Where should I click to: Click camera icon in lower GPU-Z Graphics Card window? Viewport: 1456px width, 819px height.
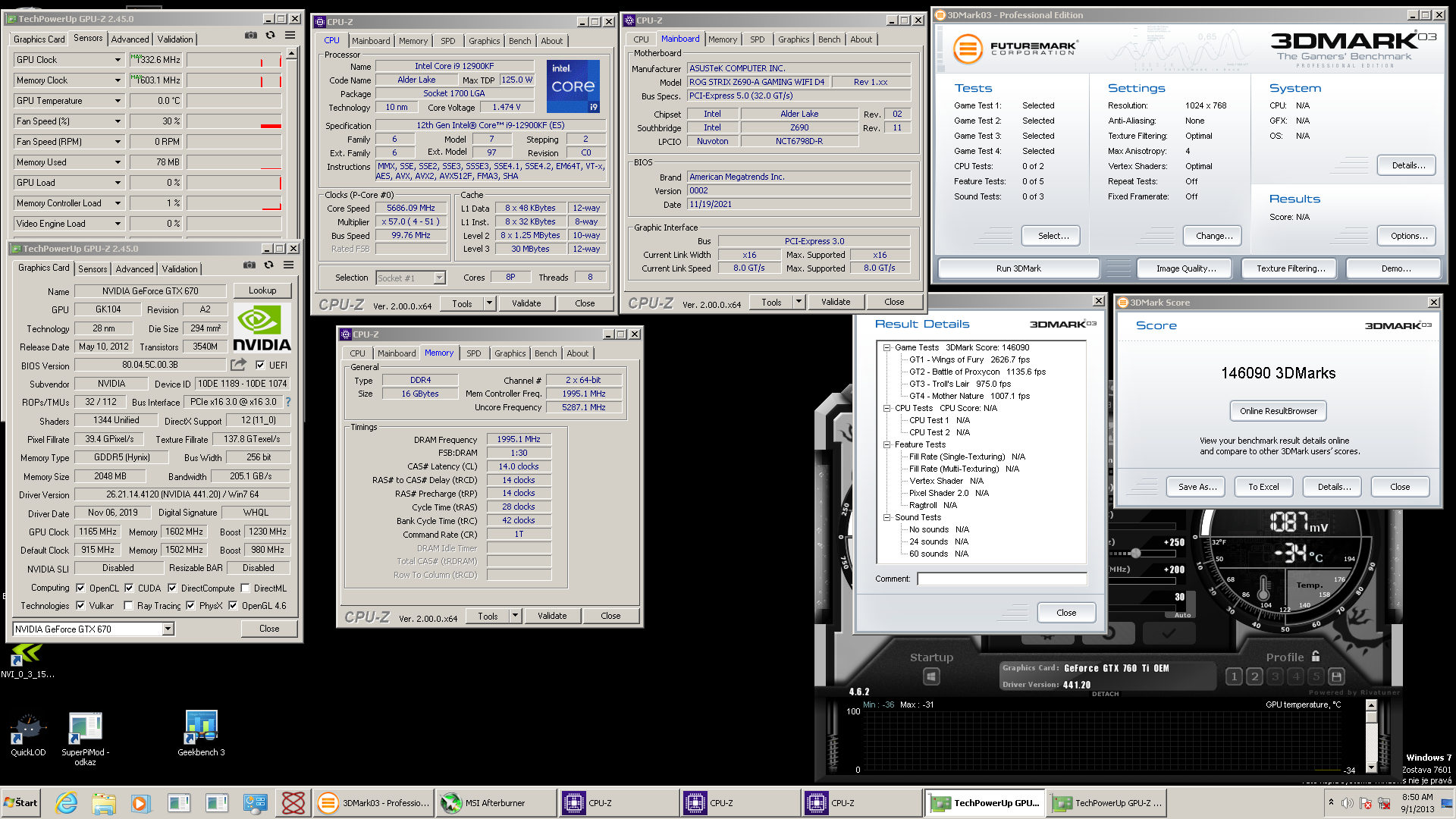249,265
